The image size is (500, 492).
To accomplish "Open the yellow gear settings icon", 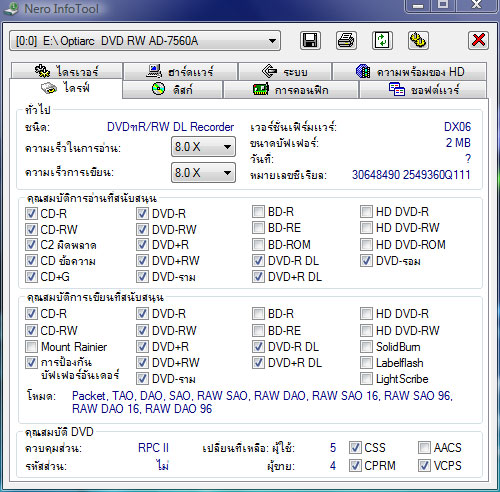I will click(x=418, y=41).
